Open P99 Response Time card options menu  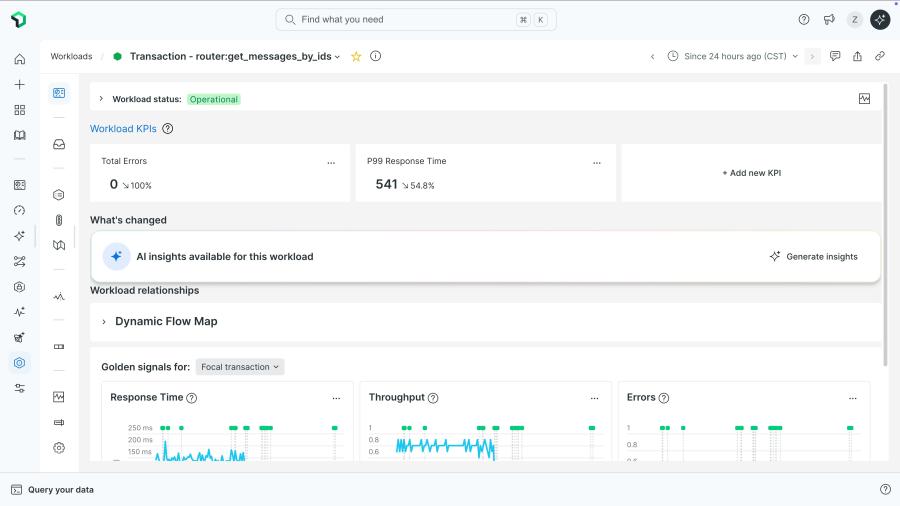[x=597, y=163]
